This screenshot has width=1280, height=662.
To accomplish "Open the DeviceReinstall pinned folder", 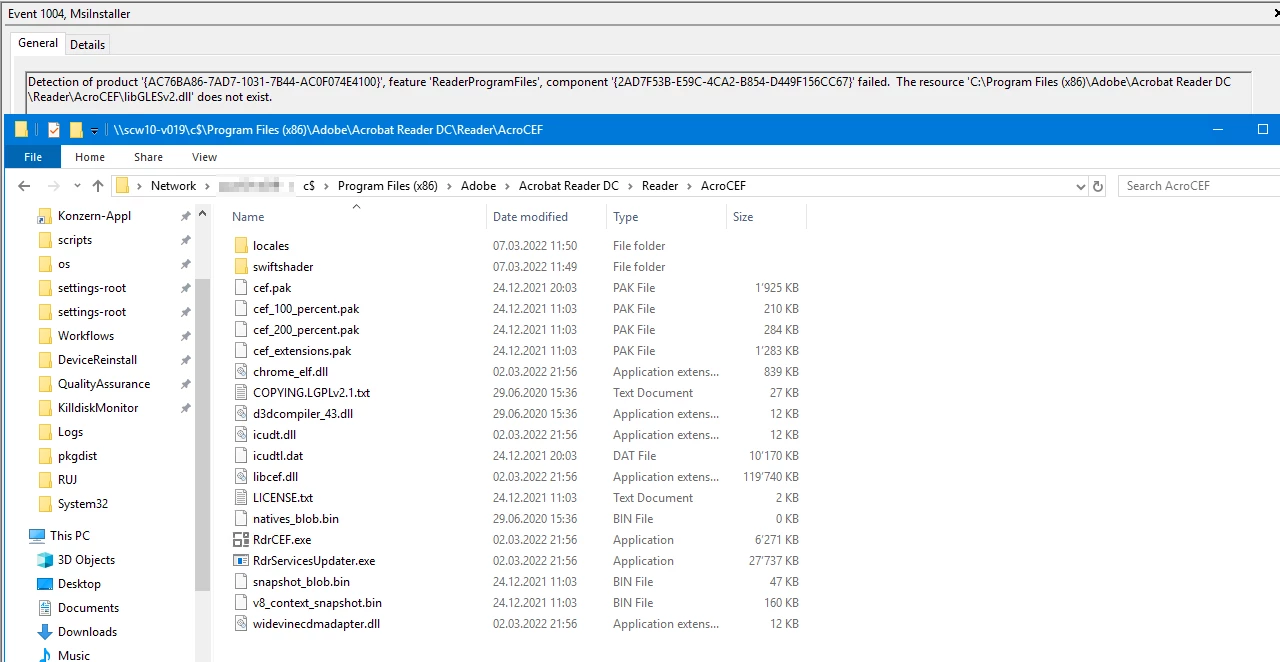I will pos(97,360).
